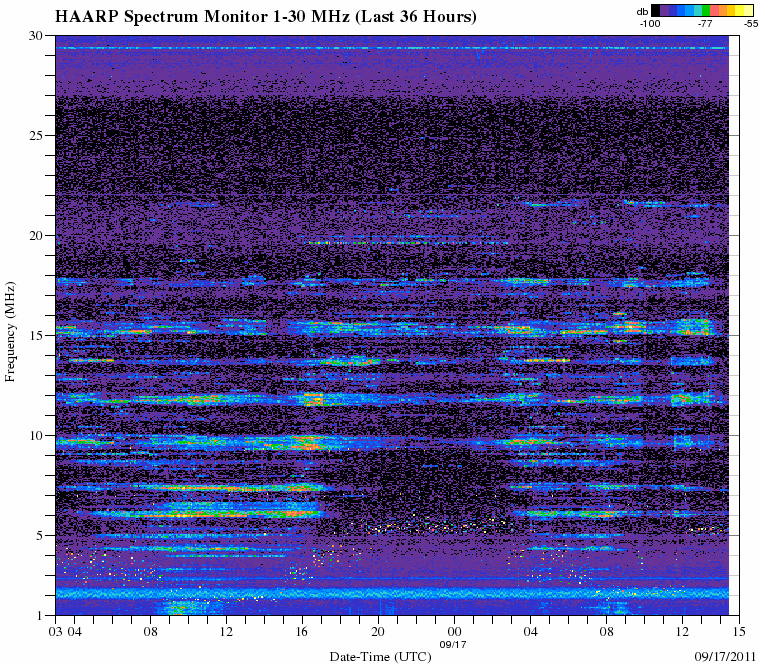Click the teal swatch in the db legend
This screenshot has width=762, height=665.
click(x=698, y=10)
